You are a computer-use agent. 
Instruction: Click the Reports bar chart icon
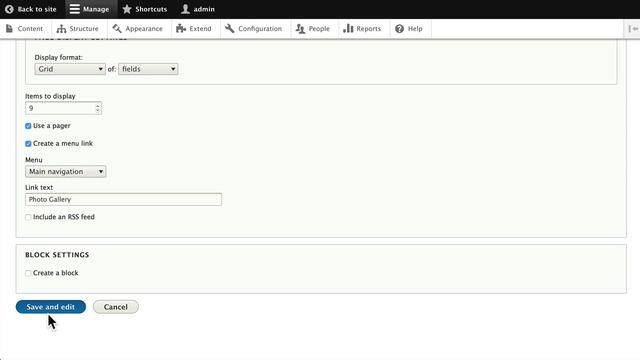point(348,28)
